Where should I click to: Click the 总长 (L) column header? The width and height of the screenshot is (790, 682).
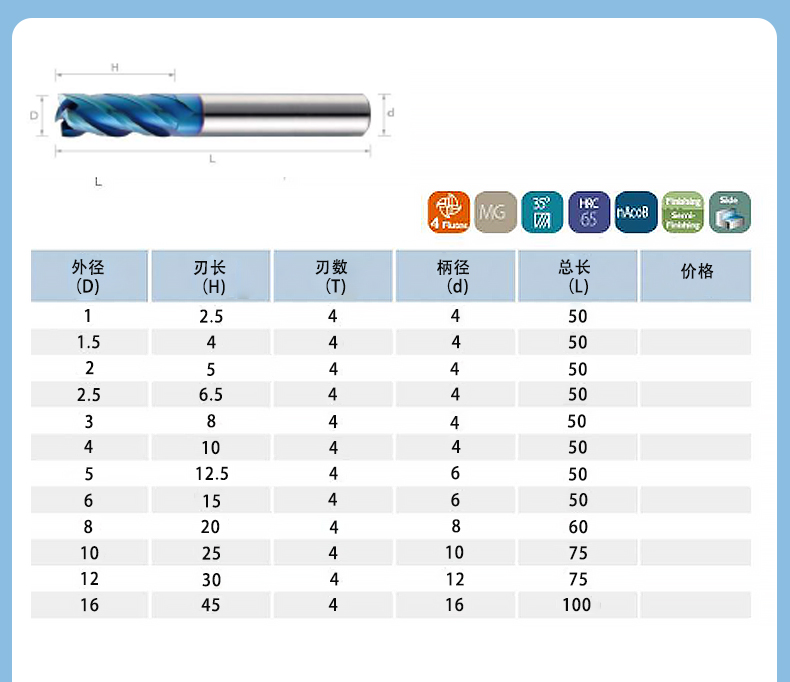577,276
